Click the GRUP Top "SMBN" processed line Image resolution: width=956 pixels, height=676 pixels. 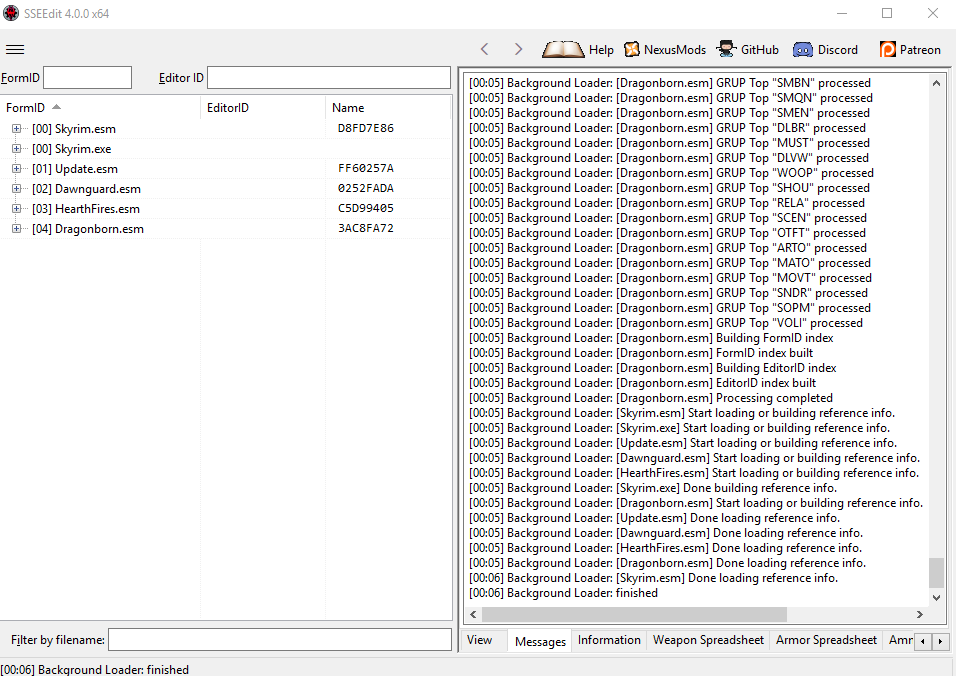tap(669, 83)
